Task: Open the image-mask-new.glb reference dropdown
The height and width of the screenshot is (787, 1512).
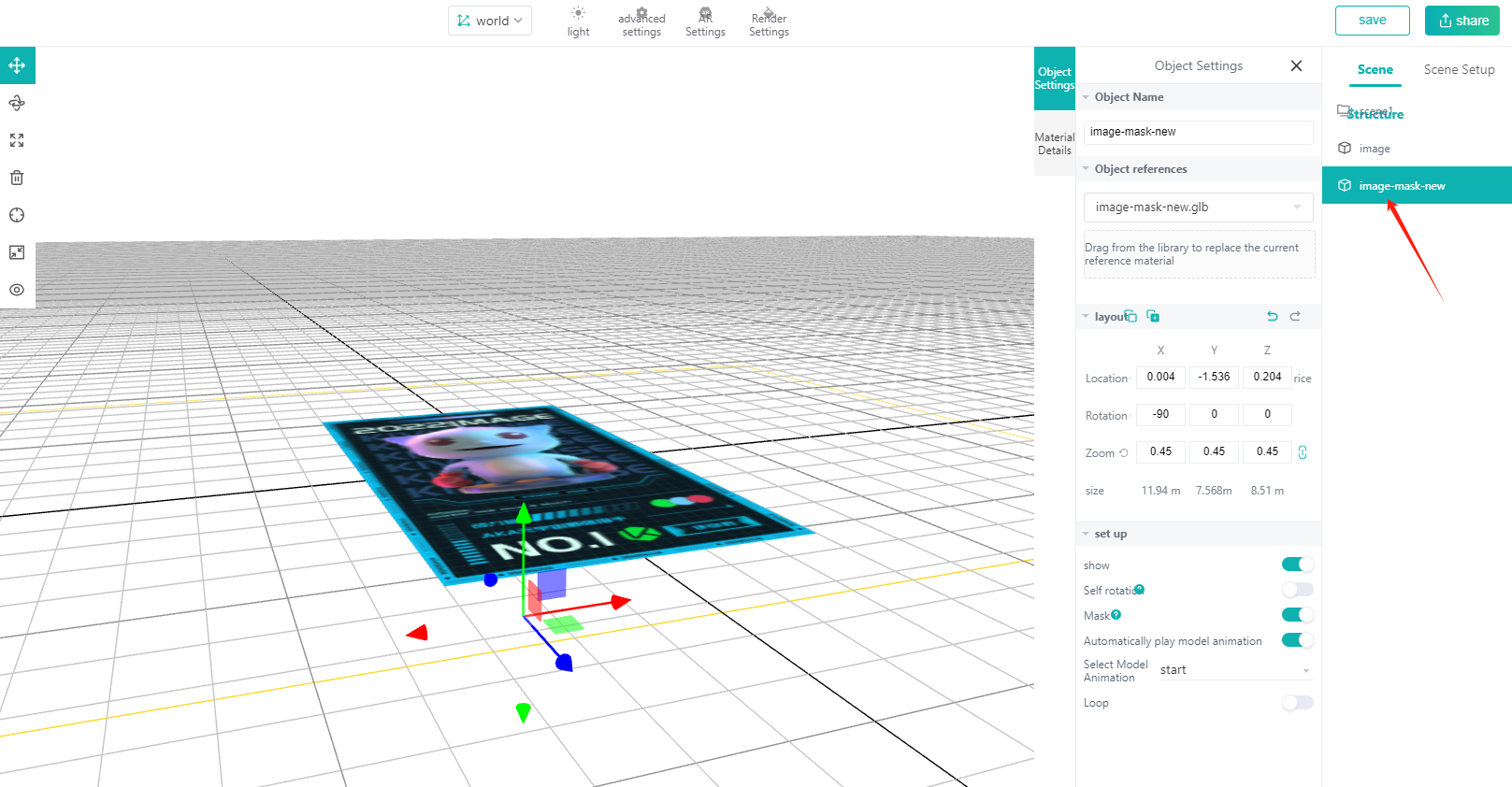Action: [1198, 207]
